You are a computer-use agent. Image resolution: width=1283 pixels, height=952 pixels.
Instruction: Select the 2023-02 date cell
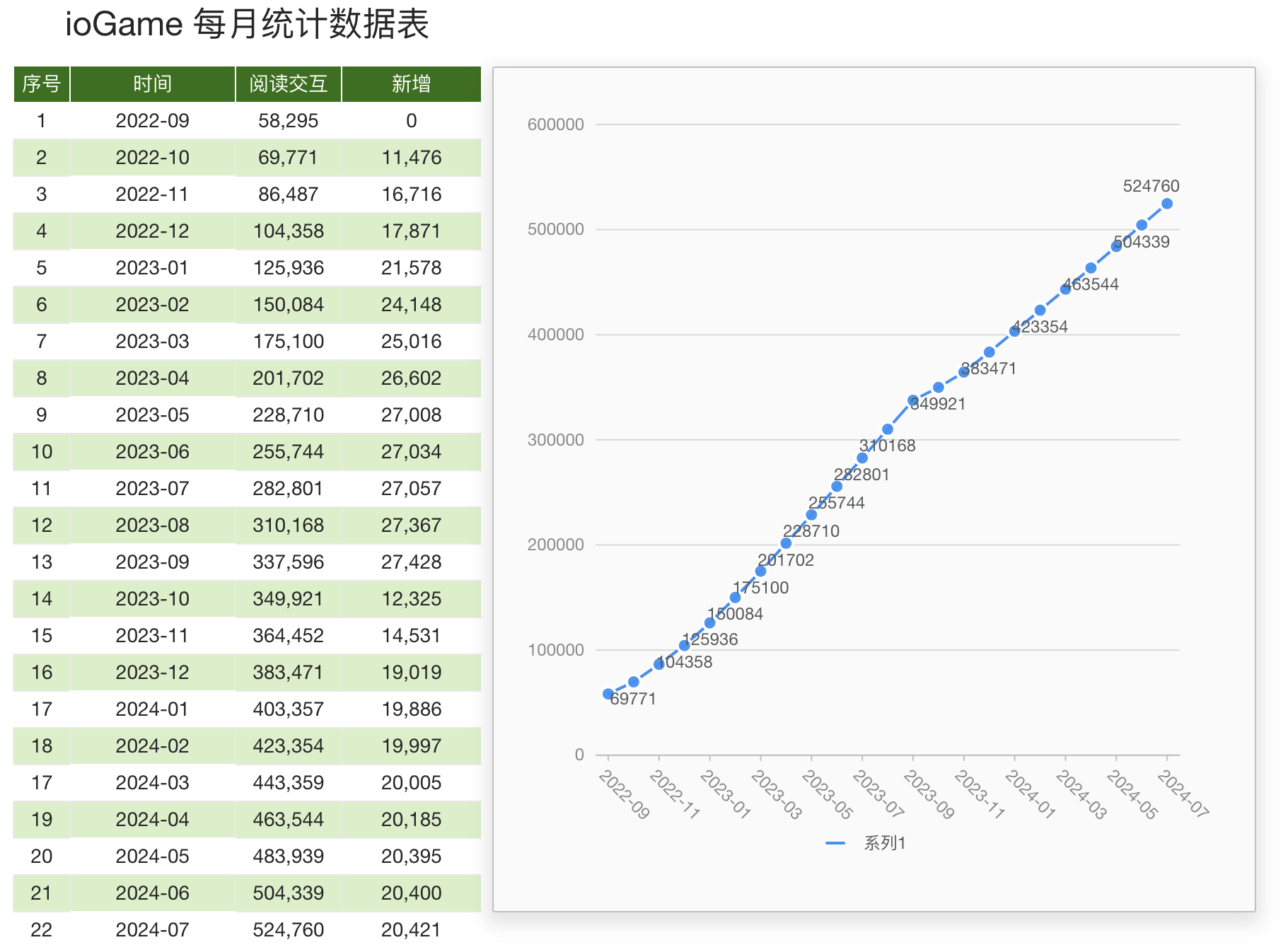153,305
